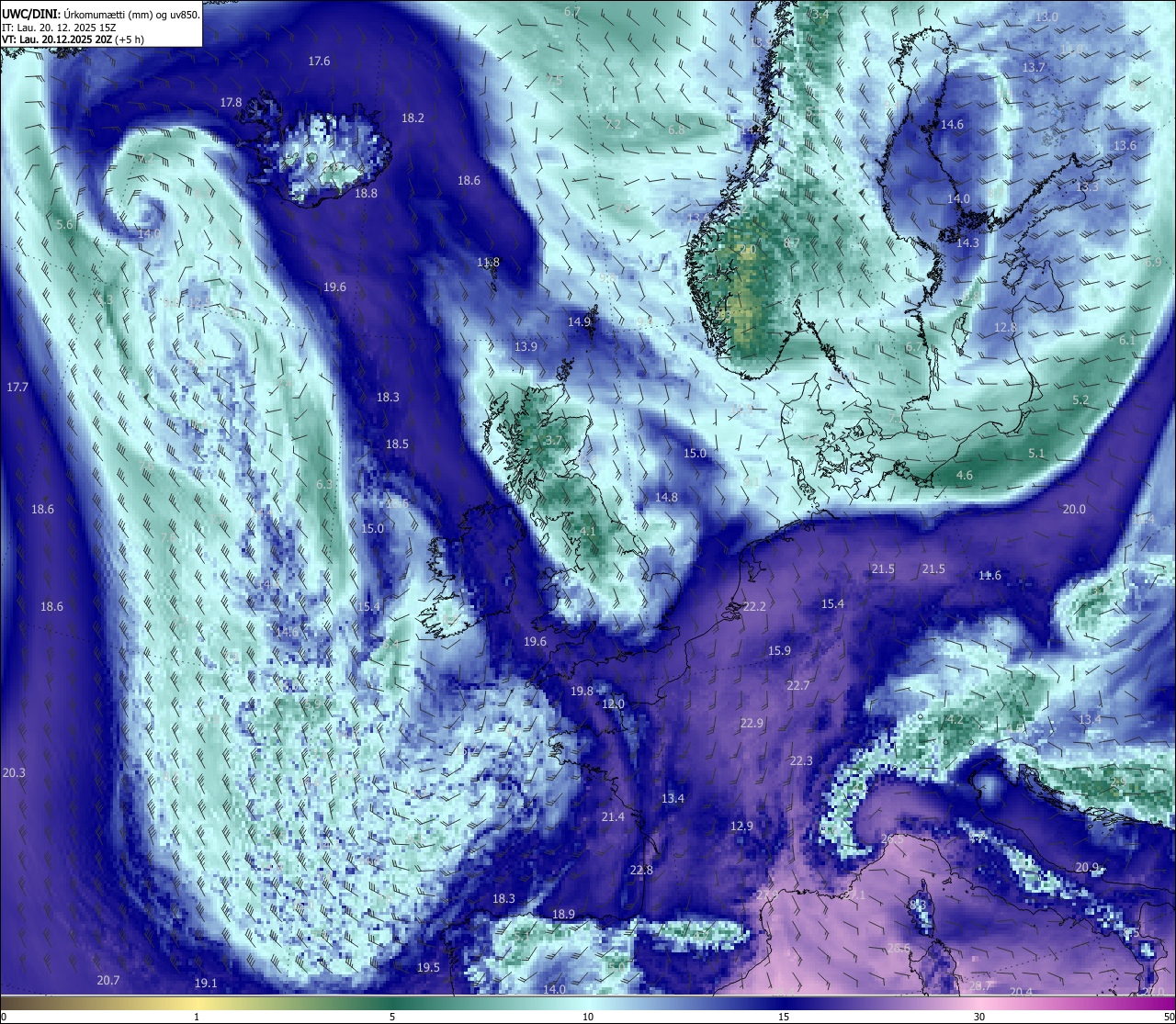The image size is (1176, 1024).
Task: Click the 12.8 value in the Baltic
Action: tap(1005, 328)
